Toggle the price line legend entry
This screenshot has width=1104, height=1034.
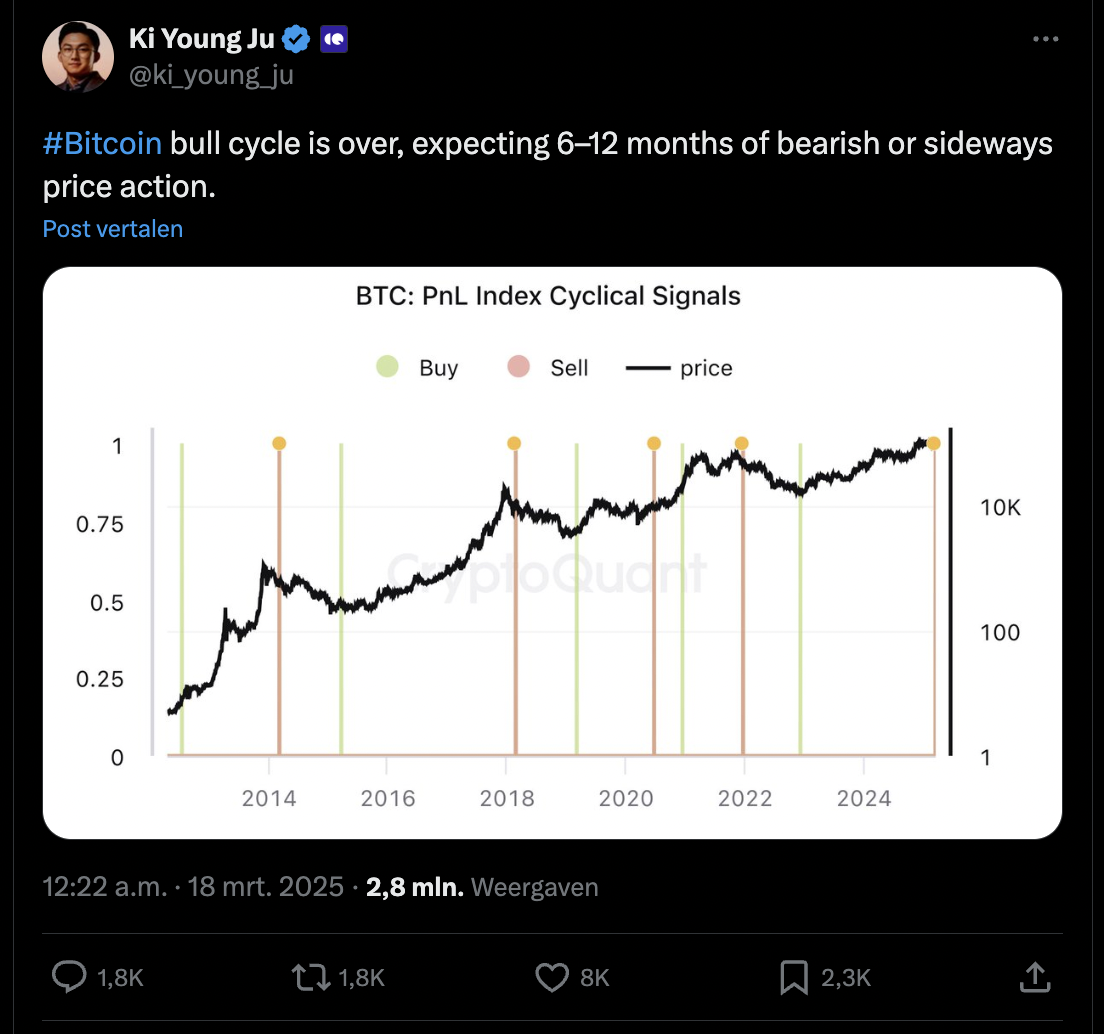pos(680,368)
